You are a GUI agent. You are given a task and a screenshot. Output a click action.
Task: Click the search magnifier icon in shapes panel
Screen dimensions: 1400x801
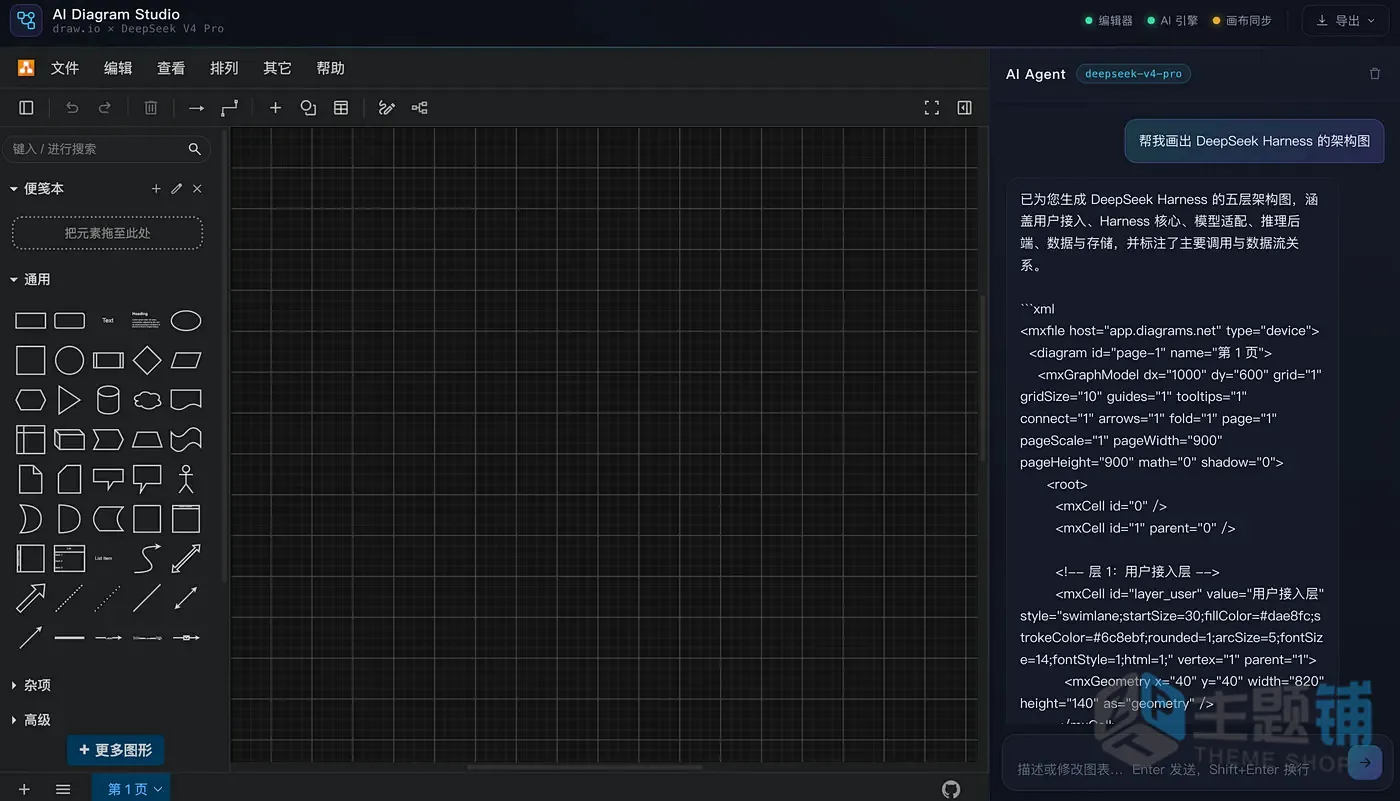195,149
